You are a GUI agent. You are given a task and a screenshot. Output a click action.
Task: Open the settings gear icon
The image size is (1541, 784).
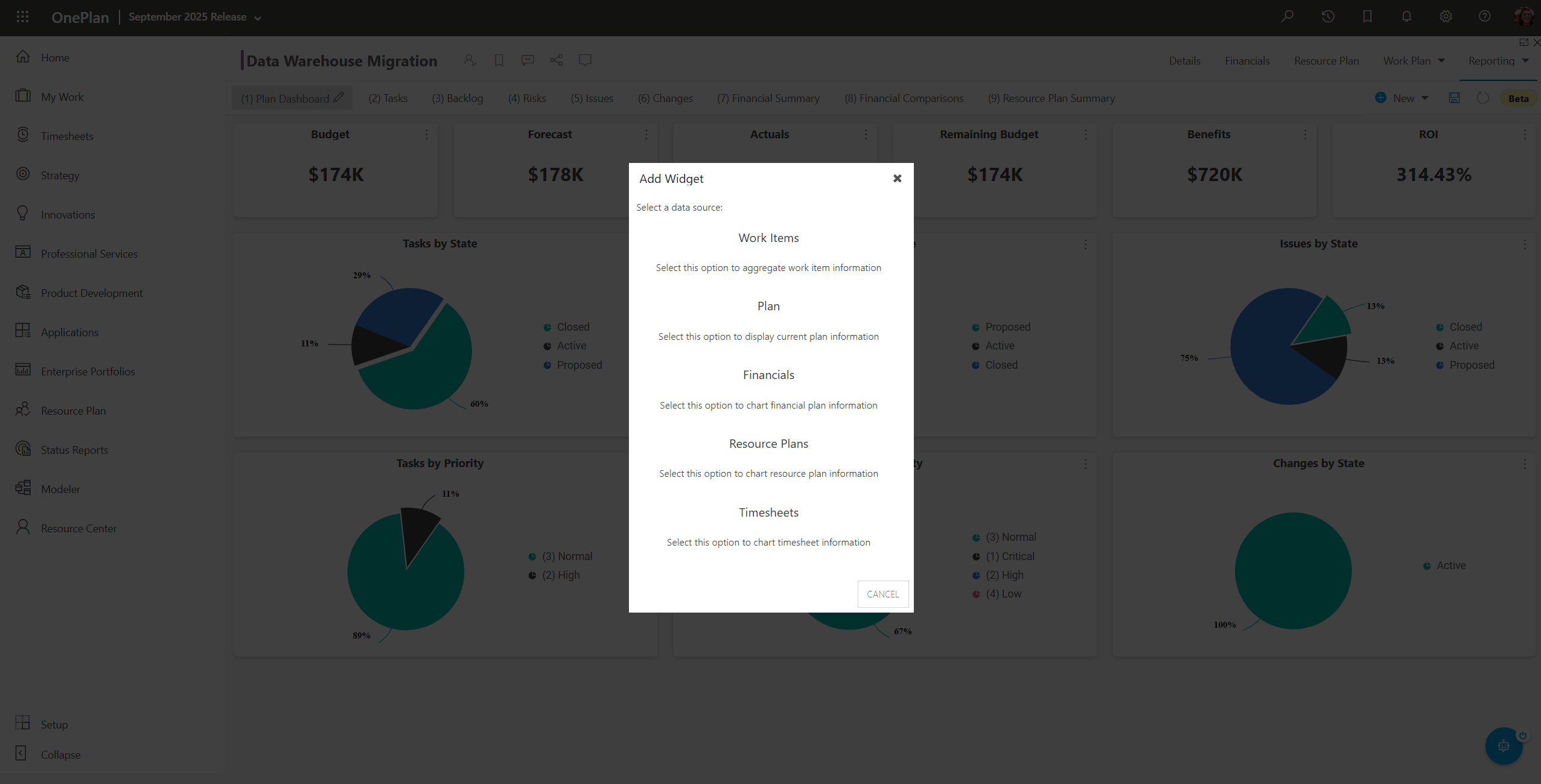pos(1446,16)
